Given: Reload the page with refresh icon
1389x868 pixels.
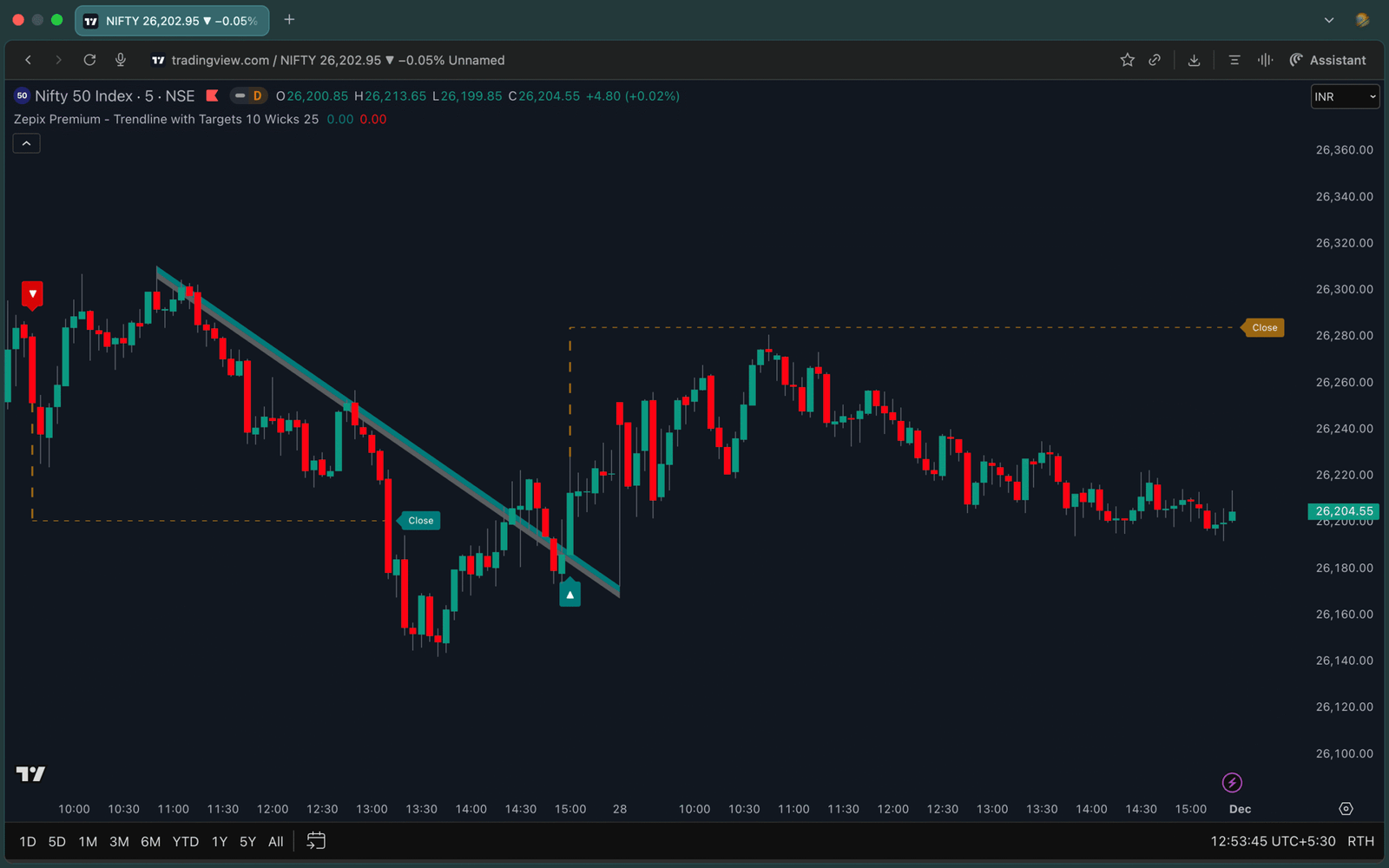Looking at the screenshot, I should tap(89, 60).
